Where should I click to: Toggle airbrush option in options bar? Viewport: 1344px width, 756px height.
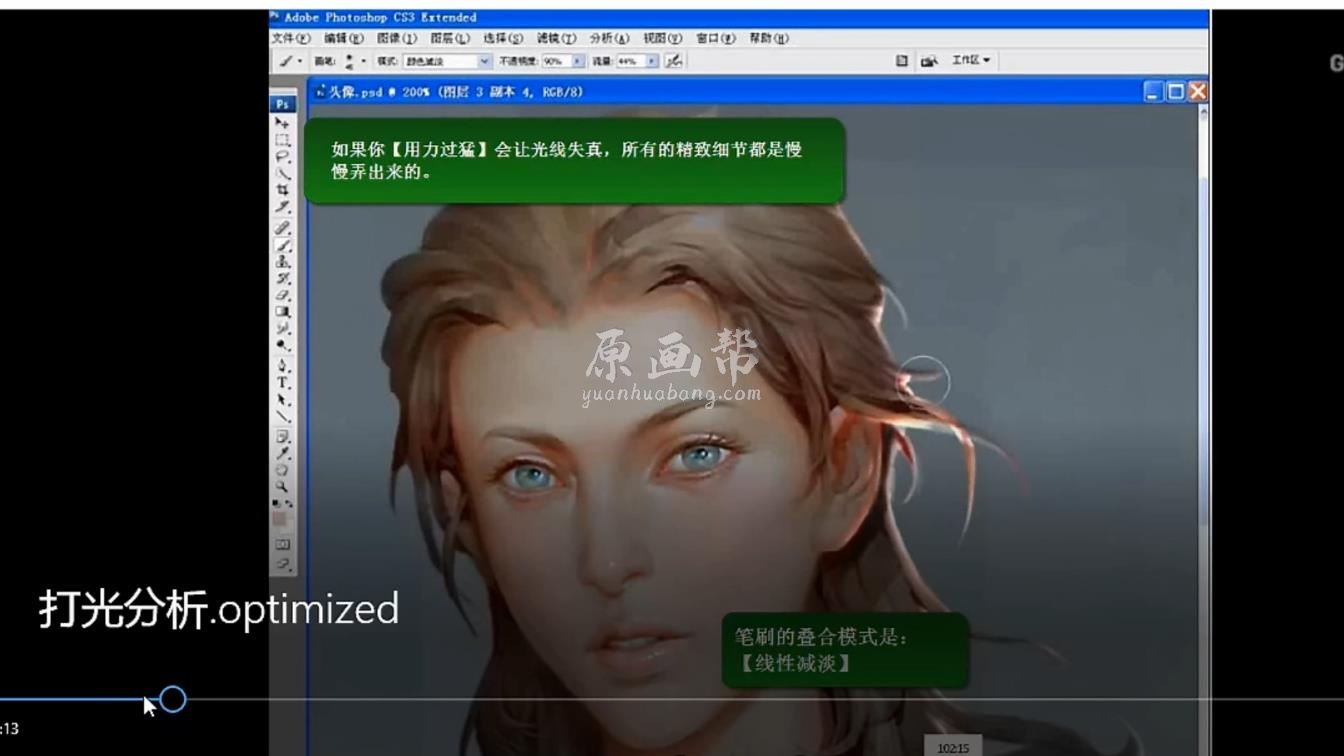[674, 61]
